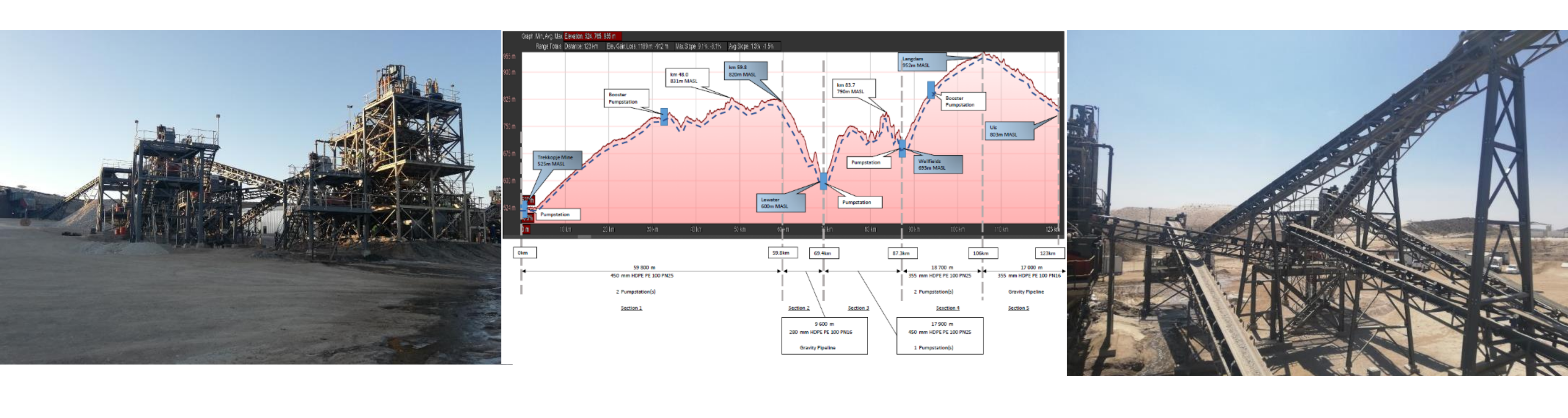Select the Section 3 underlined label
1568x418 pixels.
click(858, 308)
